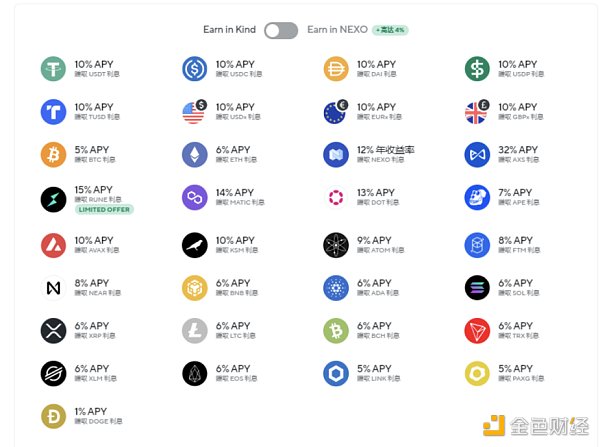Click the USDC coin icon
The height and width of the screenshot is (447, 600).
(x=194, y=69)
